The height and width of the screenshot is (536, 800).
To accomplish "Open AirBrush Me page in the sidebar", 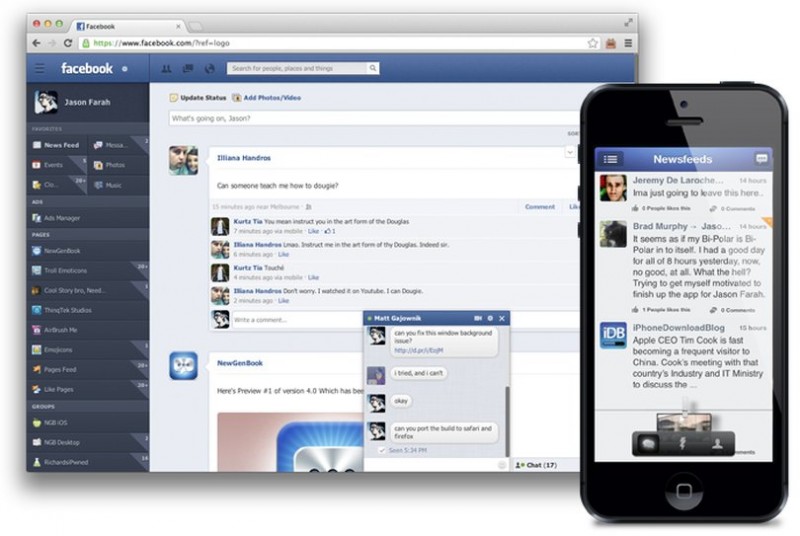I will (x=88, y=330).
